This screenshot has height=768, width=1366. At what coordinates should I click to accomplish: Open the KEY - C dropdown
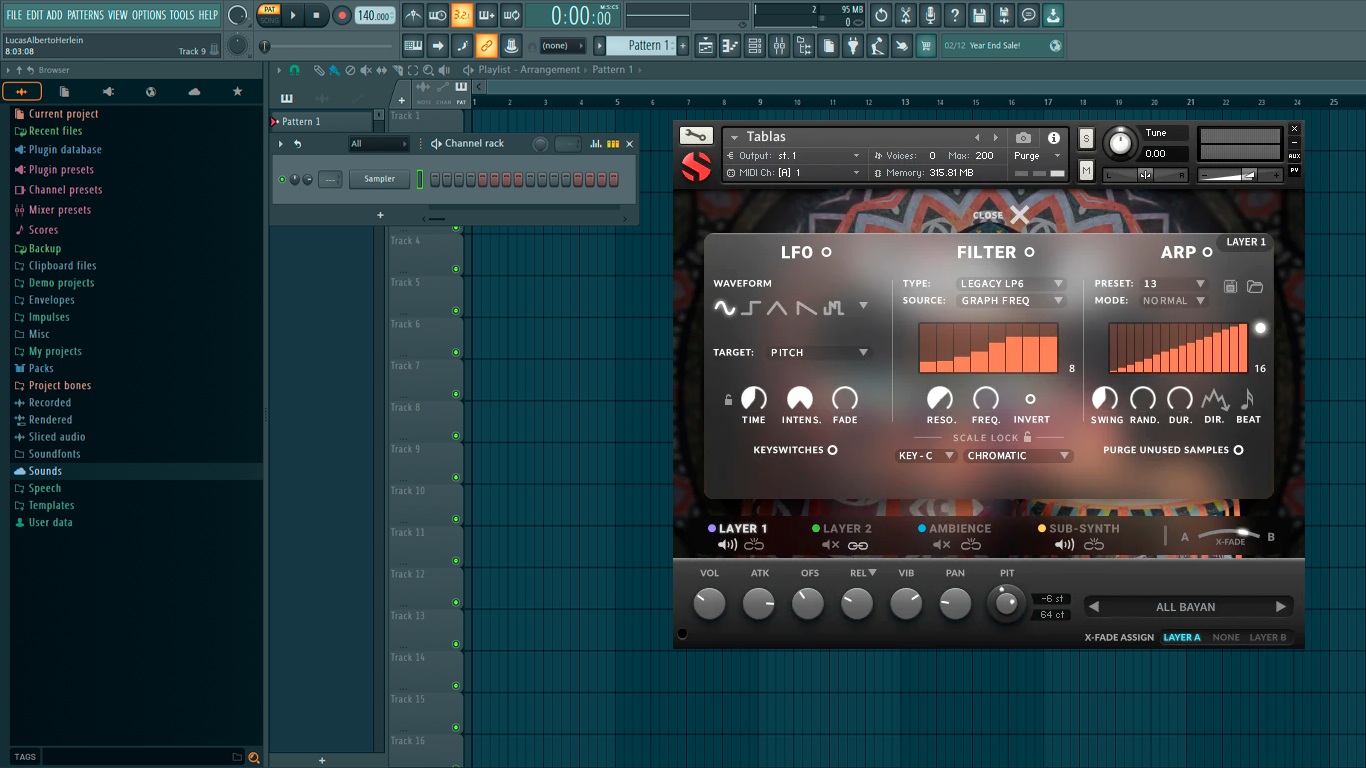point(926,456)
